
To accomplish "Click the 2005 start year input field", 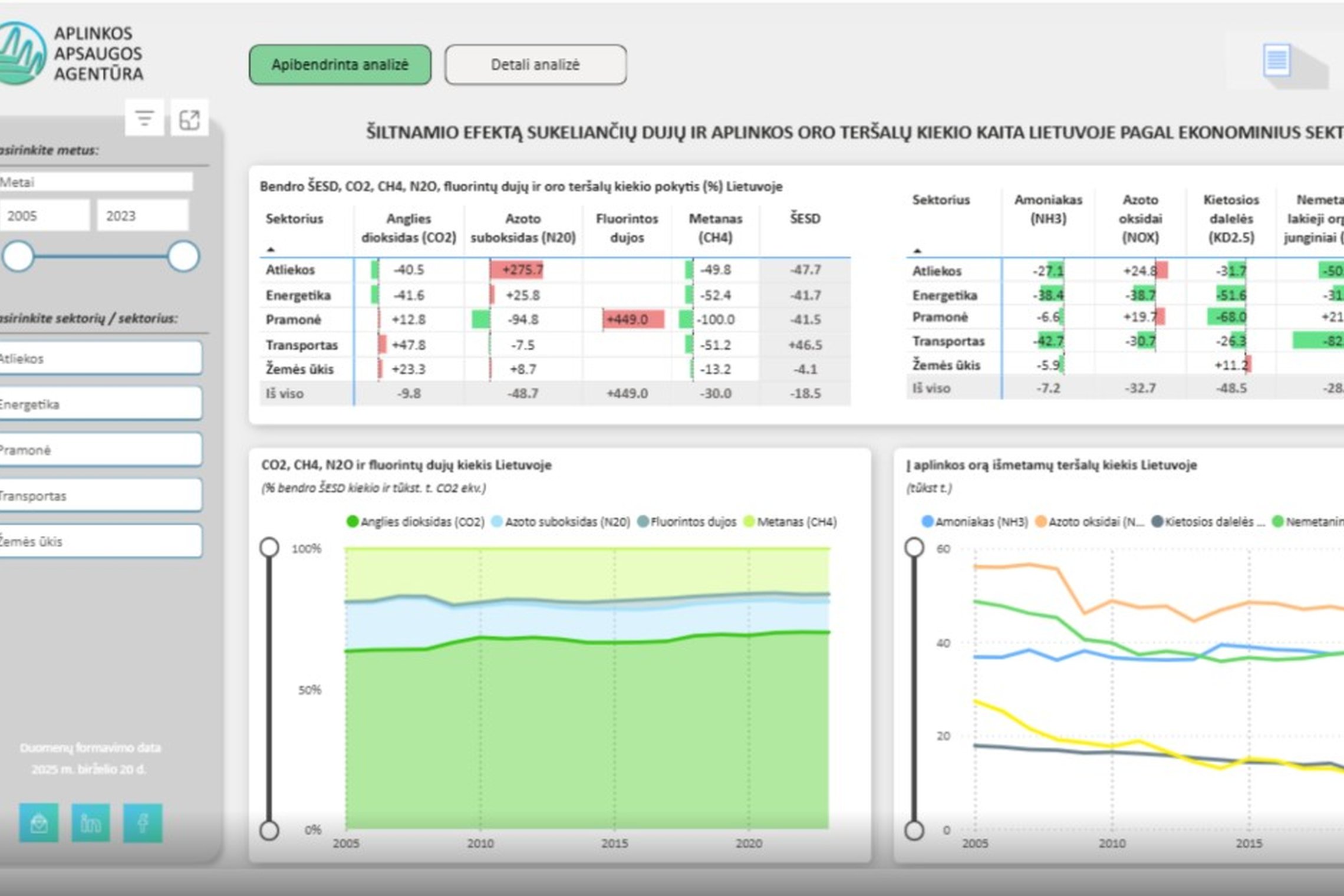I will 45,216.
